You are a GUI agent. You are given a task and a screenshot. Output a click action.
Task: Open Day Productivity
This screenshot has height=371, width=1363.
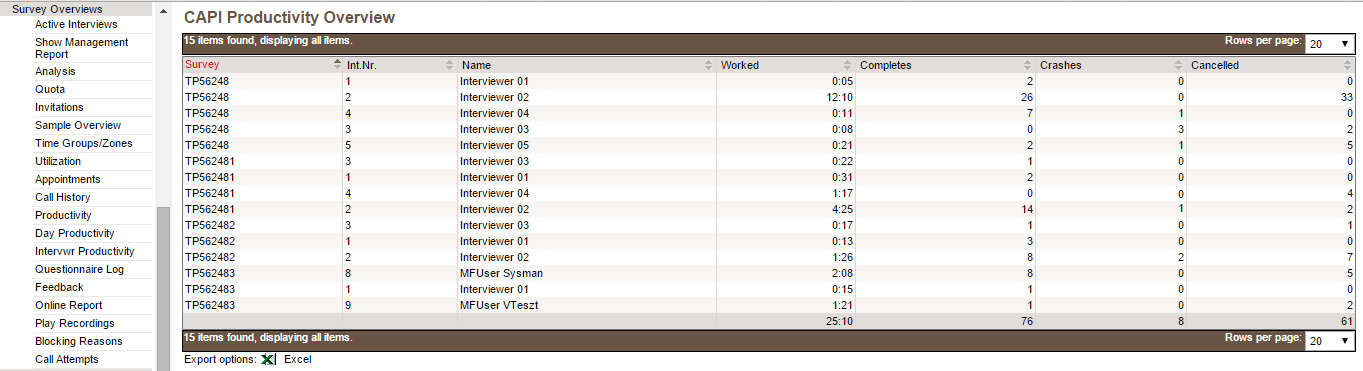pyautogui.click(x=75, y=233)
